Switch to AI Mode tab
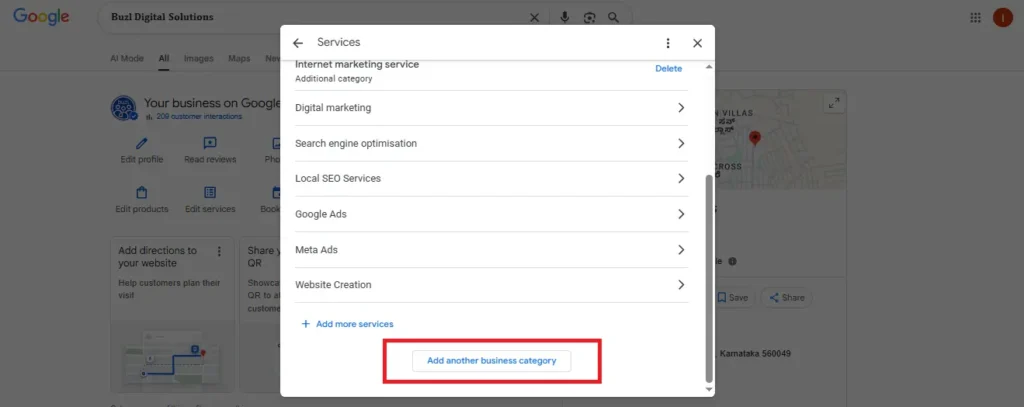 127,58
